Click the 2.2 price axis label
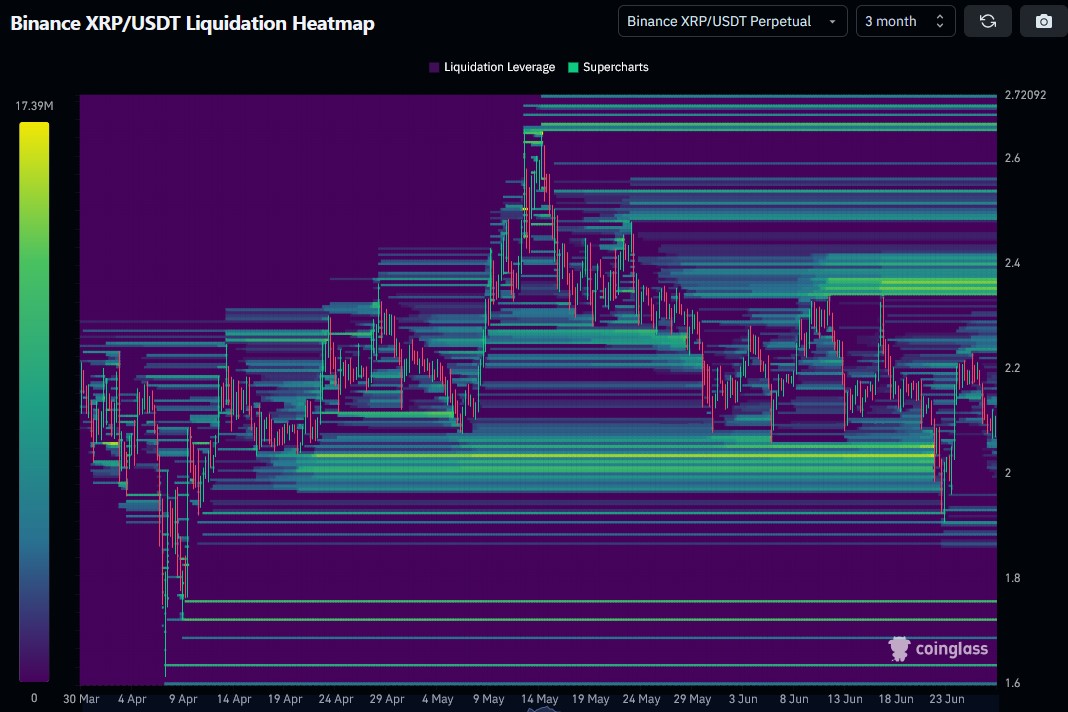Screen dimensions: 1068x712 coord(1013,368)
